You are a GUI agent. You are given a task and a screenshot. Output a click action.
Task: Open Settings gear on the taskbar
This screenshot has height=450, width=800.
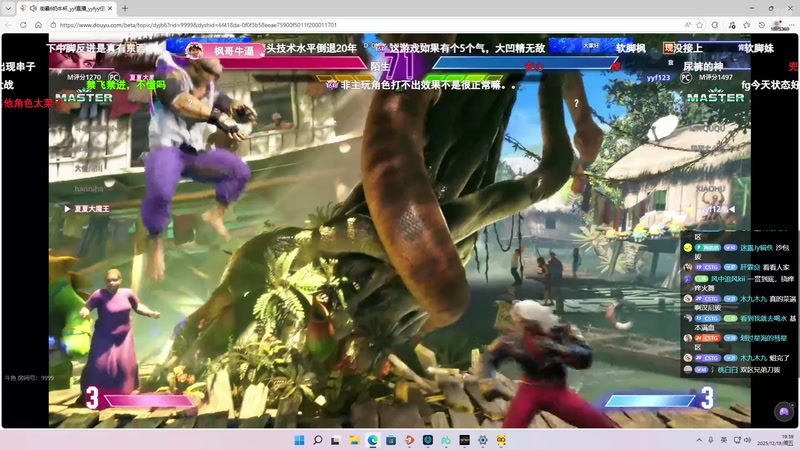pyautogui.click(x=483, y=440)
